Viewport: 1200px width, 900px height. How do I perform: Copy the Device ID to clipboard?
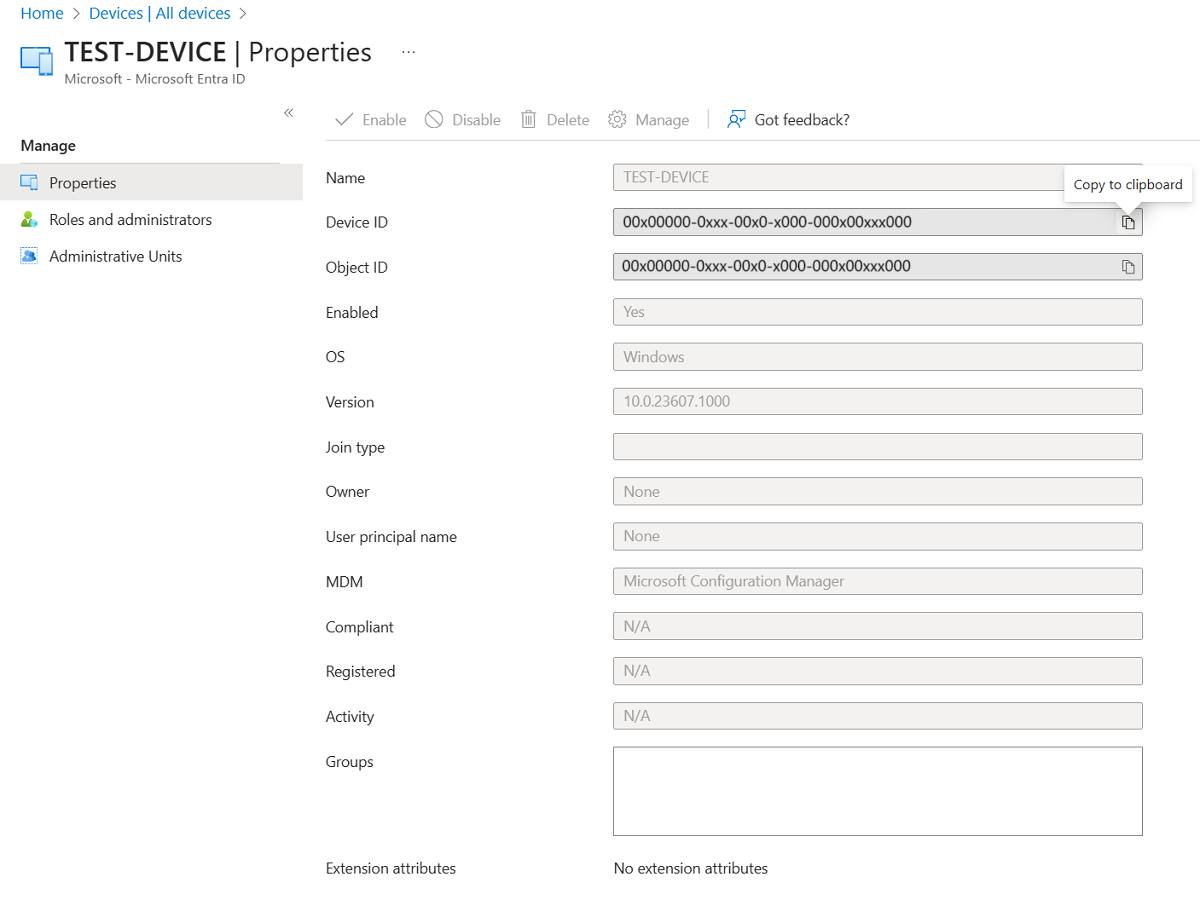coord(1128,222)
